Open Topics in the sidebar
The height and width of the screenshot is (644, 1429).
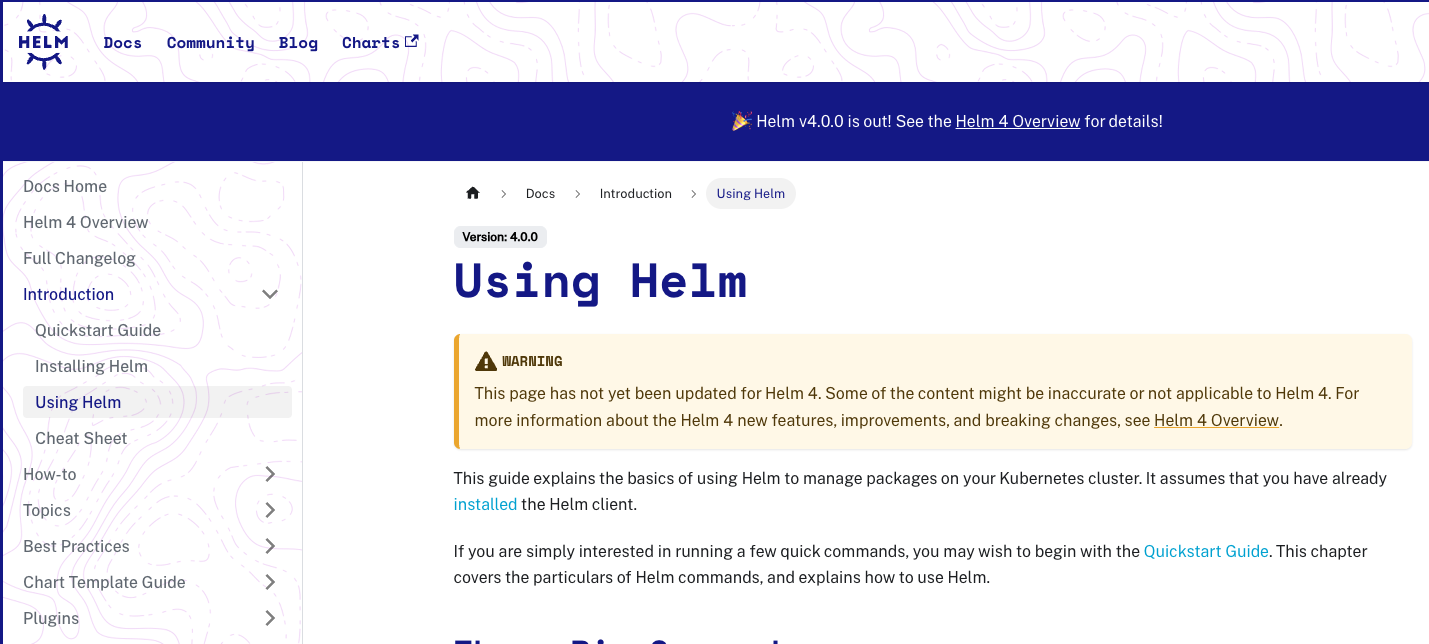pos(47,510)
